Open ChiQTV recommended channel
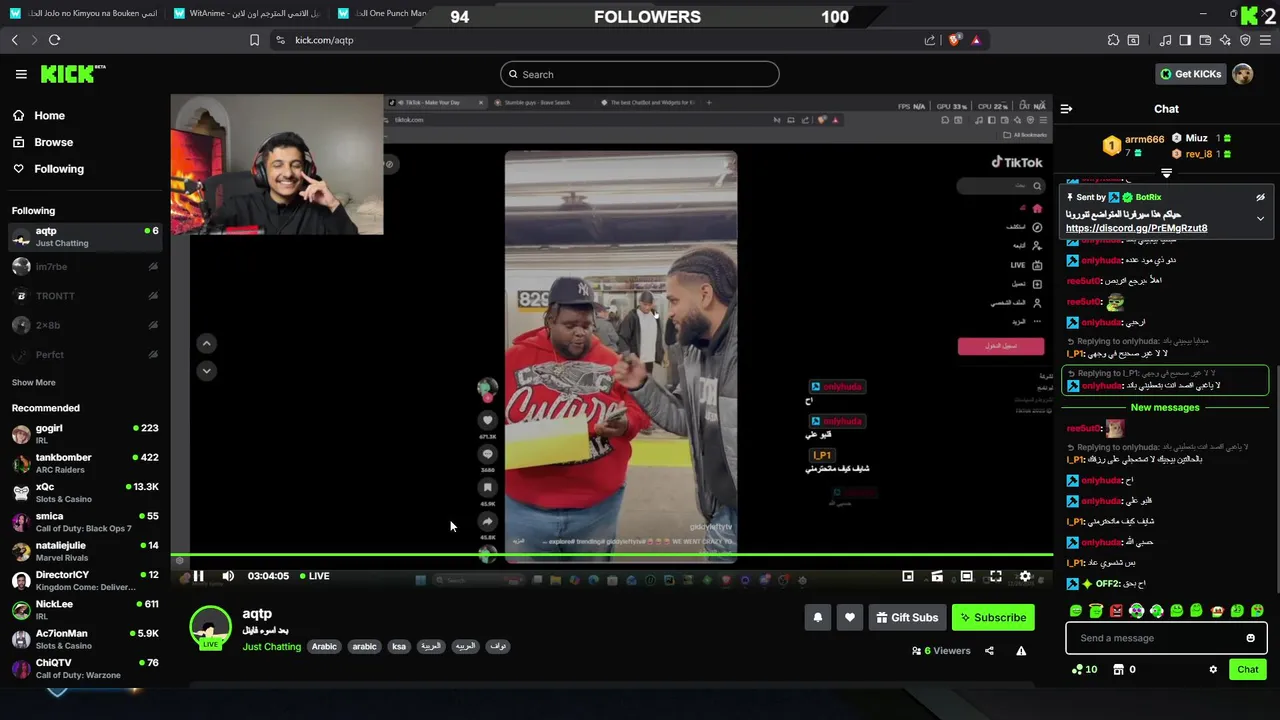 click(85, 668)
